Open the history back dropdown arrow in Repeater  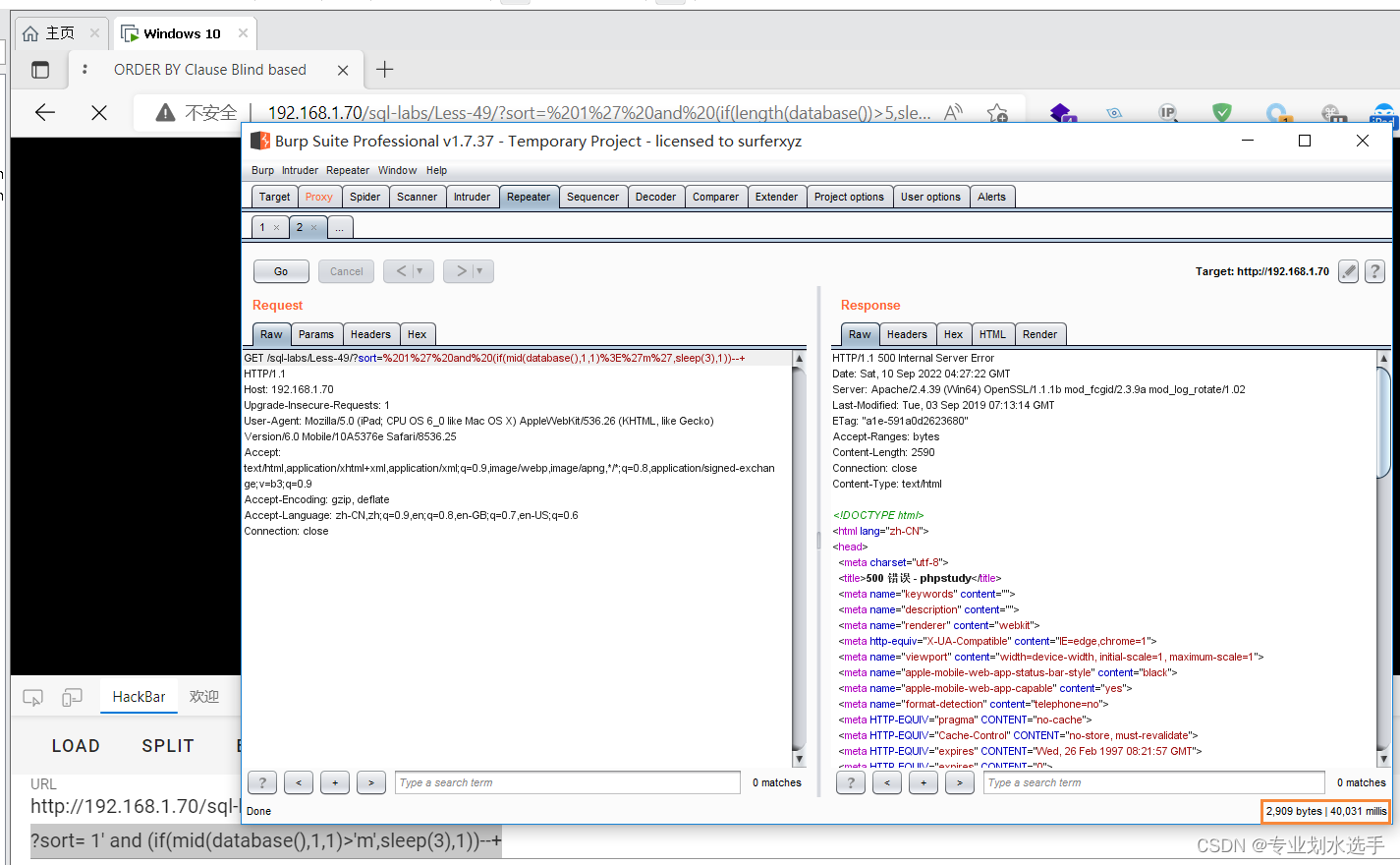pyautogui.click(x=420, y=271)
